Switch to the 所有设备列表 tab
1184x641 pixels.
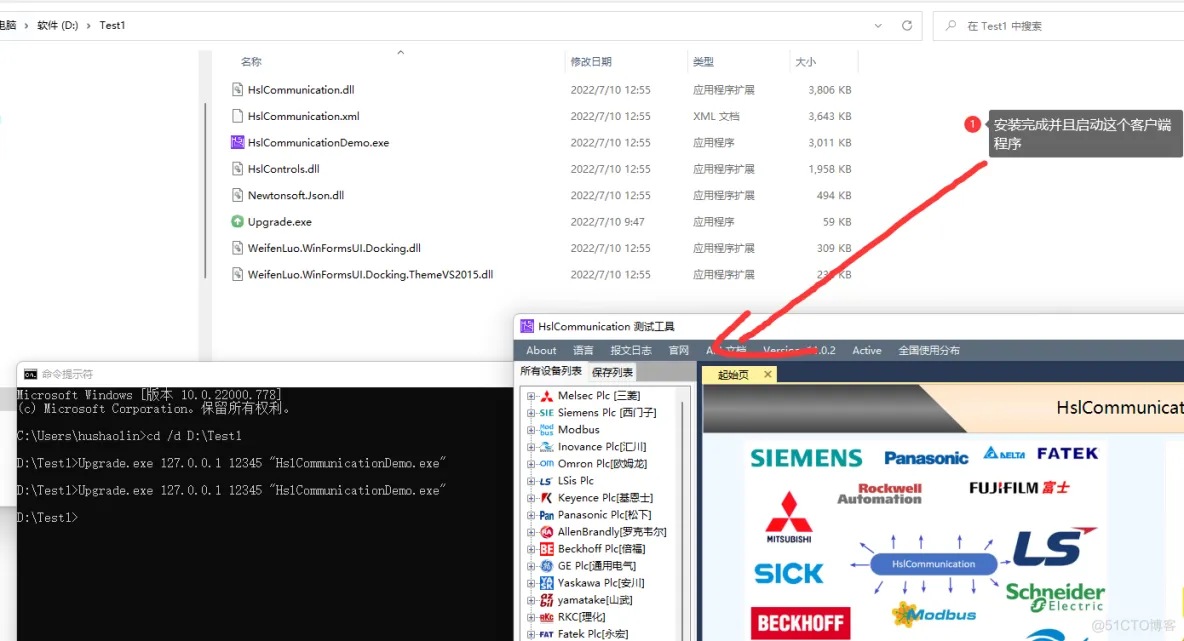point(550,371)
